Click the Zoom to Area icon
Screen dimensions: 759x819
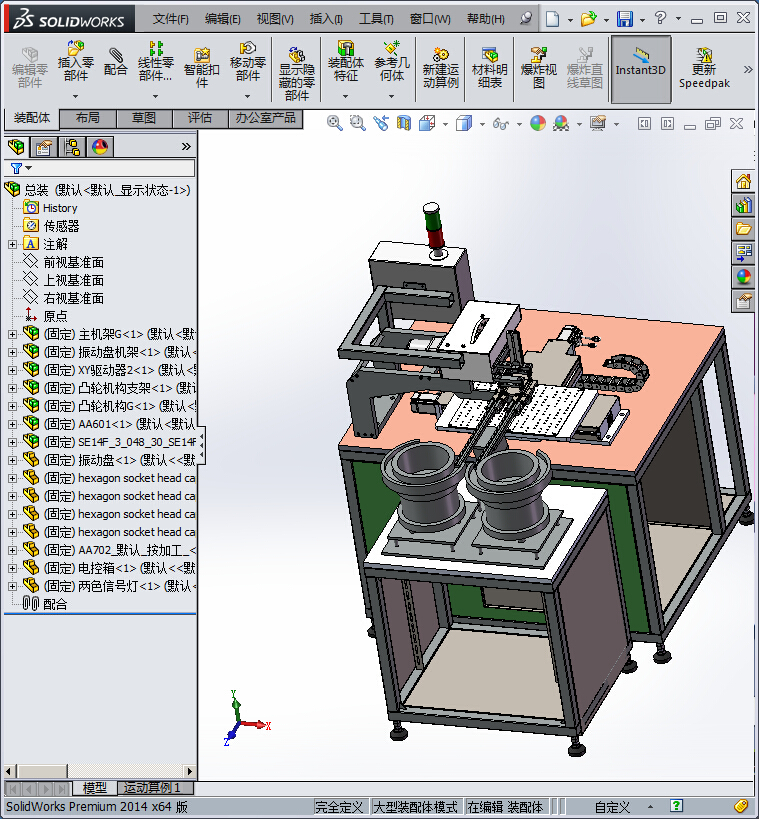[357, 123]
